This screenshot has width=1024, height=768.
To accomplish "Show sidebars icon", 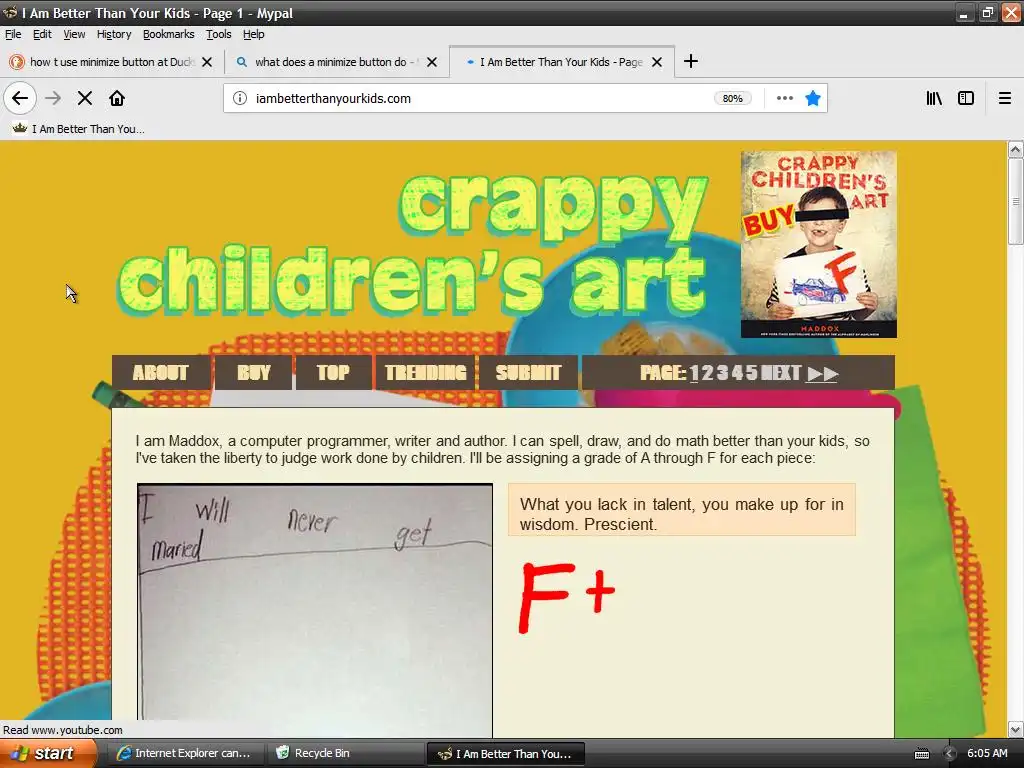I will [x=966, y=98].
